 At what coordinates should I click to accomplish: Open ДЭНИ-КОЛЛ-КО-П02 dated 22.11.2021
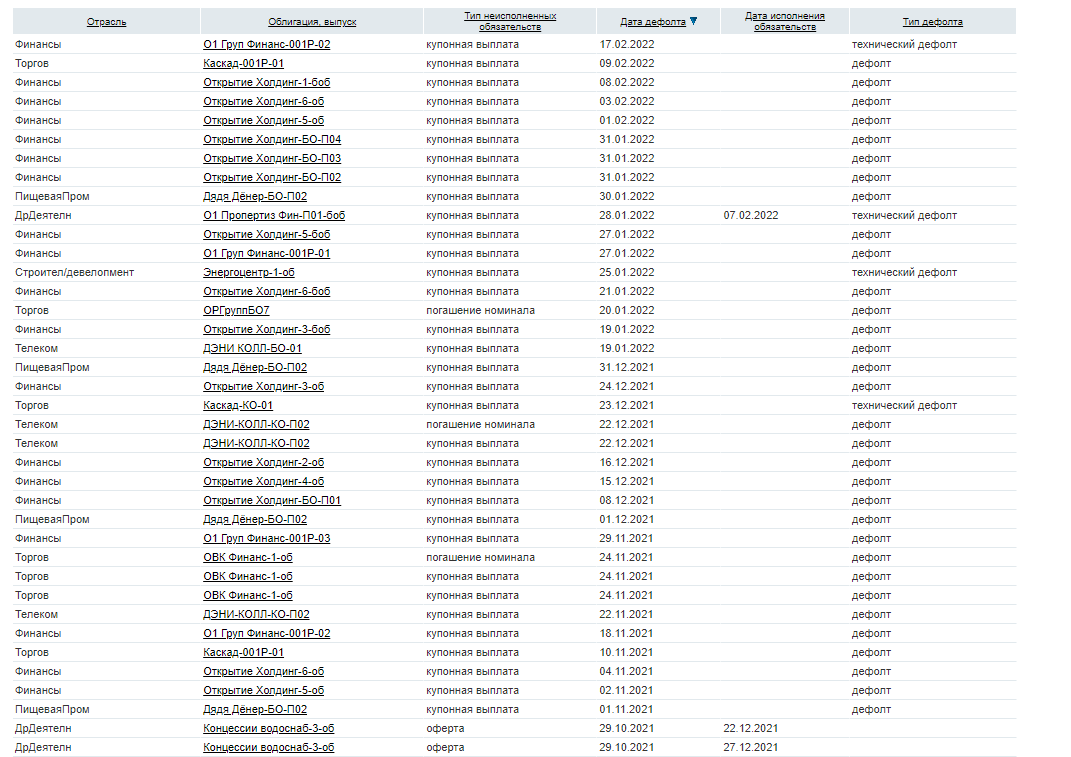pyautogui.click(x=256, y=615)
